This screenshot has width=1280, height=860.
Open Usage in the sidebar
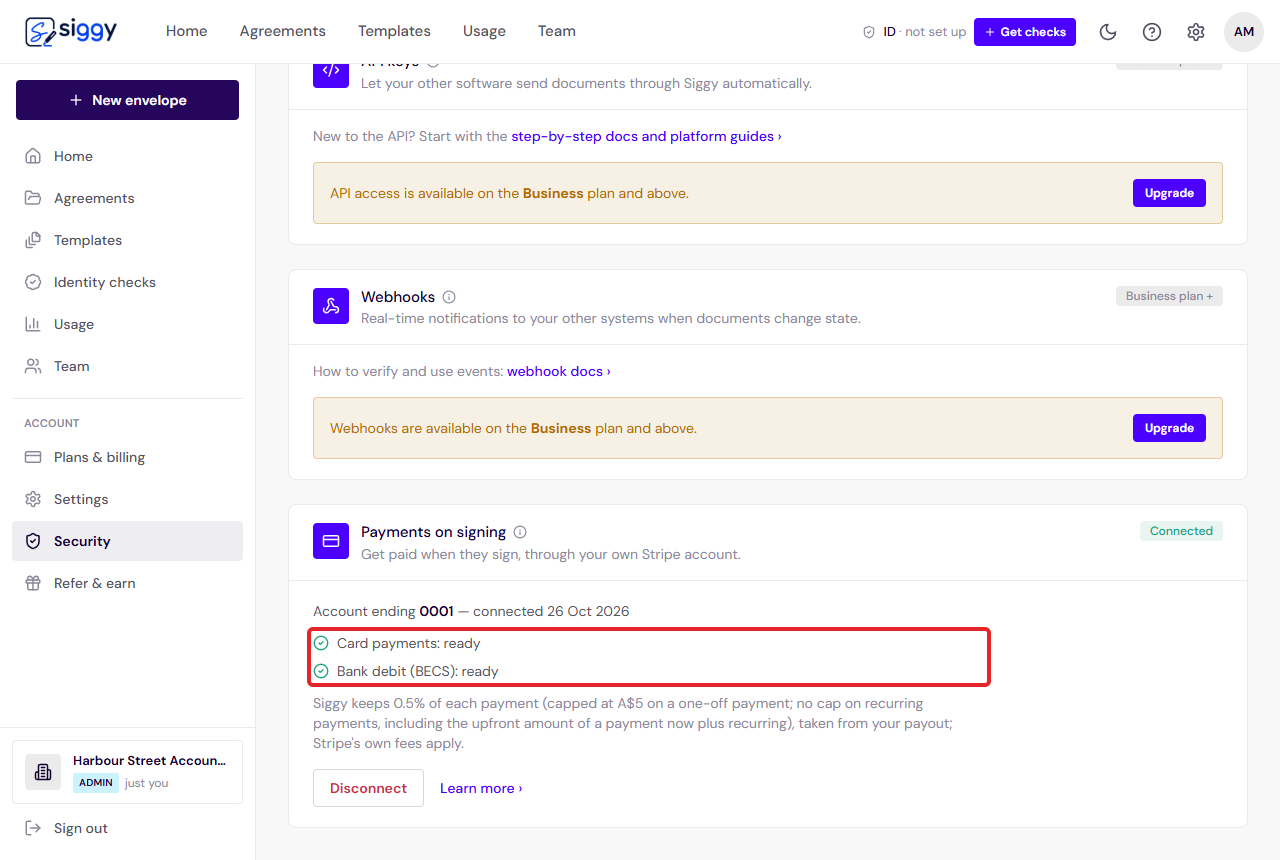pyautogui.click(x=127, y=324)
